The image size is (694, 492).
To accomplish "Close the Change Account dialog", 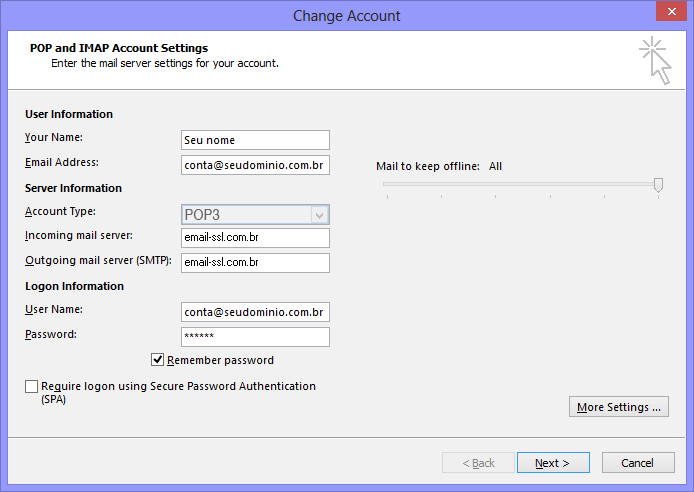I will tap(671, 12).
